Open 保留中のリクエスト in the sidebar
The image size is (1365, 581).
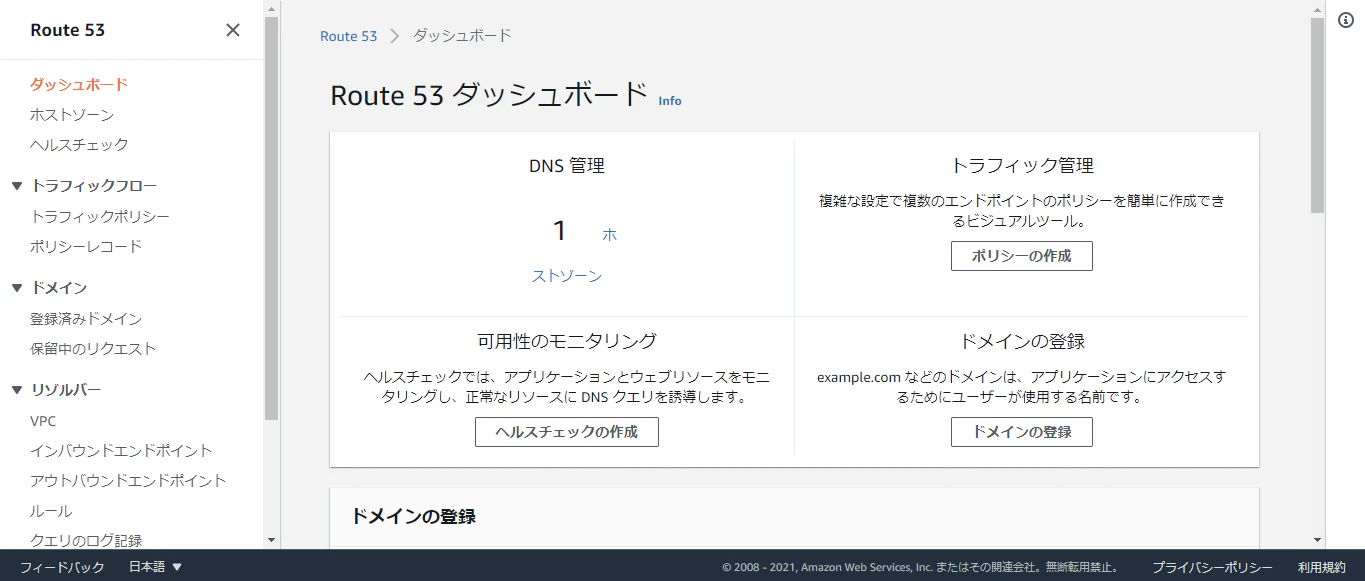(x=93, y=349)
